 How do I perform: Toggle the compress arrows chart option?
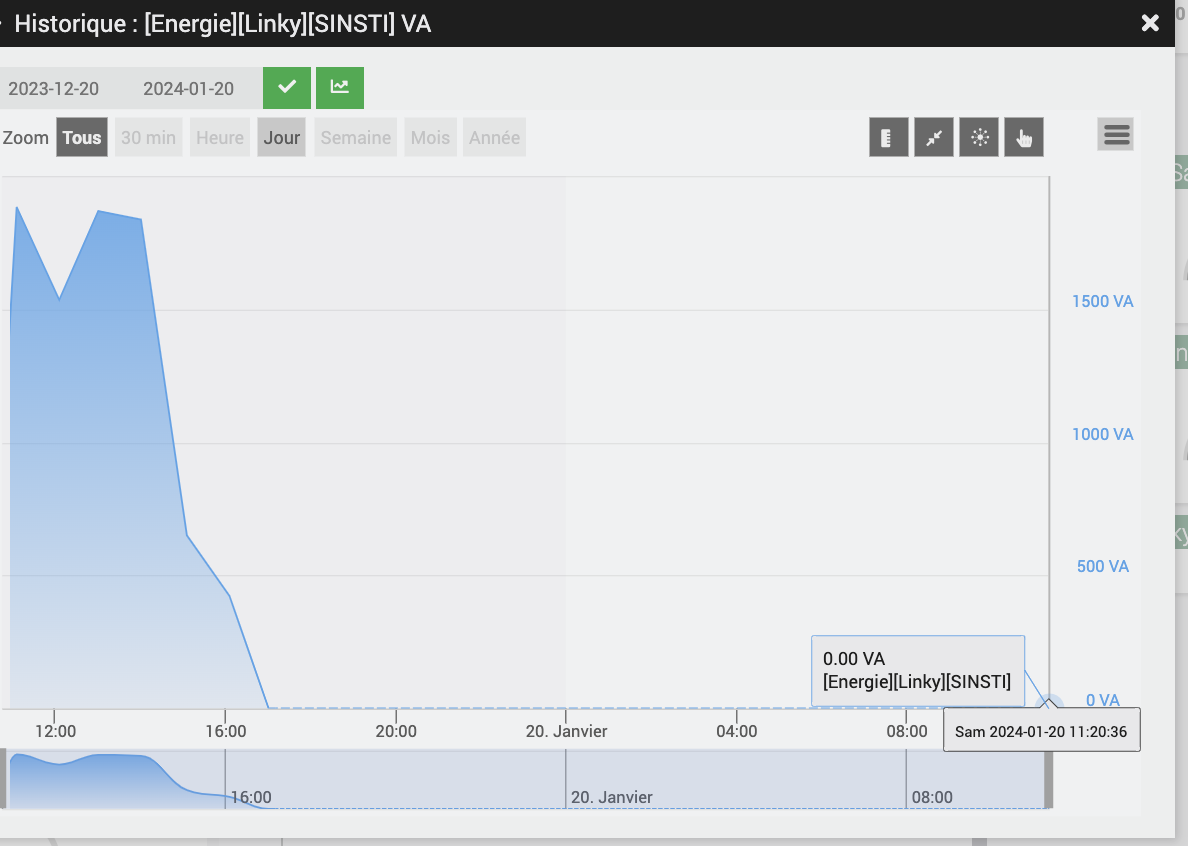tap(933, 137)
